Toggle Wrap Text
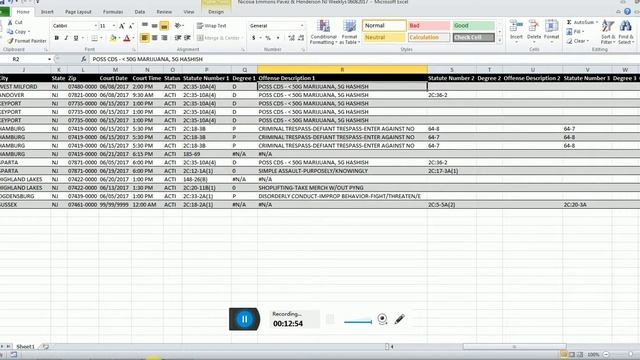Image resolution: width=640 pixels, height=360 pixels. click(x=211, y=26)
